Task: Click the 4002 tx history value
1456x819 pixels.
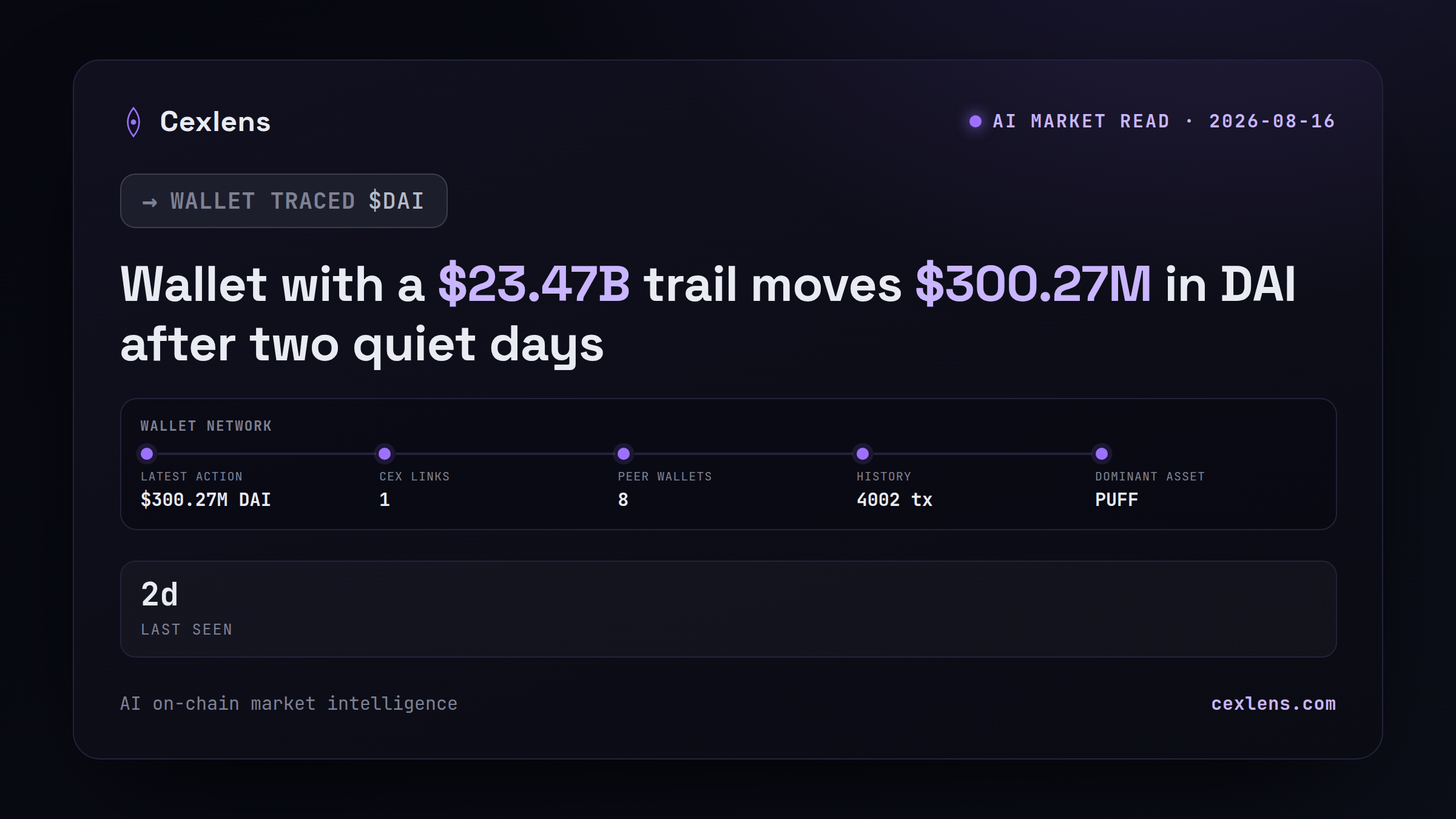Action: click(x=894, y=500)
